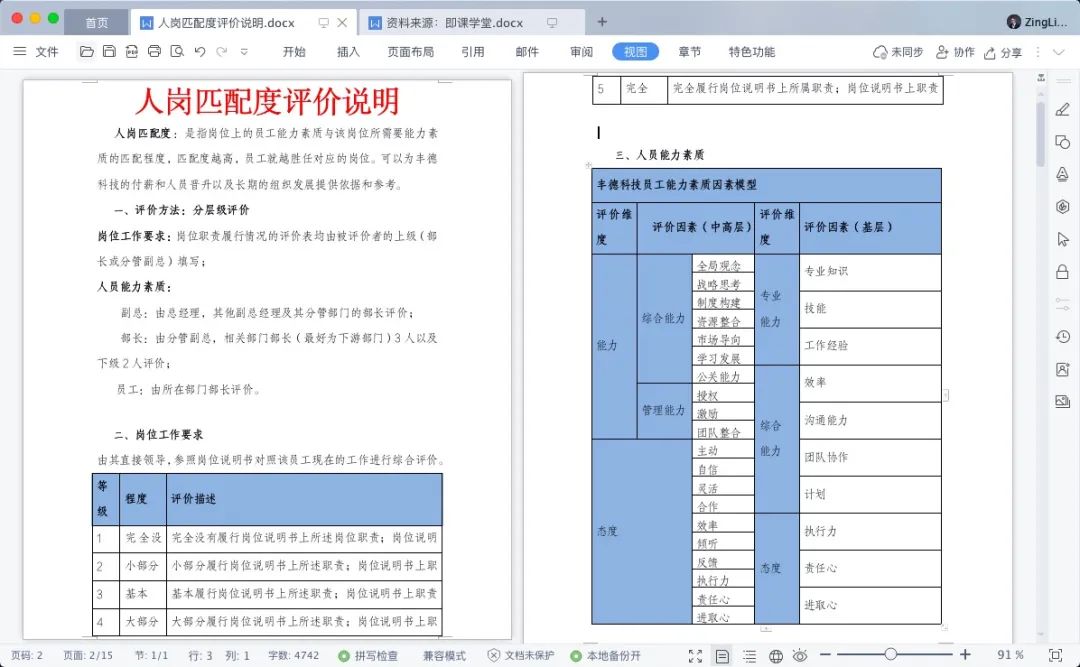Switch to page layout view in status bar

pyautogui.click(x=722, y=655)
